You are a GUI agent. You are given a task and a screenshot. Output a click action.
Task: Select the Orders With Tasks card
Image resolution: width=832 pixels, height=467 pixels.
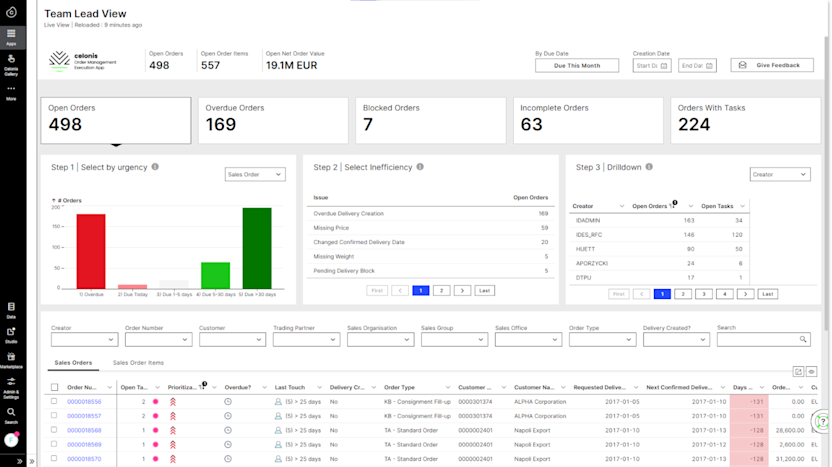(746, 120)
